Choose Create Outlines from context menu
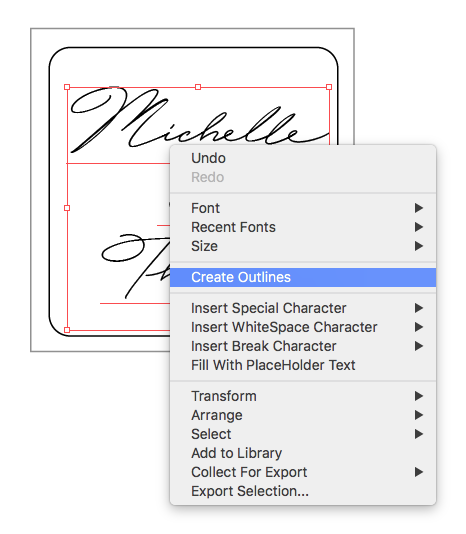The width and height of the screenshot is (466, 534). tap(303, 277)
